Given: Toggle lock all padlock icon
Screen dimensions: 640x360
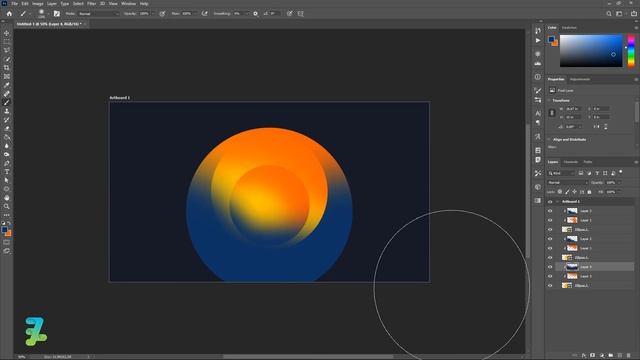Looking at the screenshot, I should point(589,192).
